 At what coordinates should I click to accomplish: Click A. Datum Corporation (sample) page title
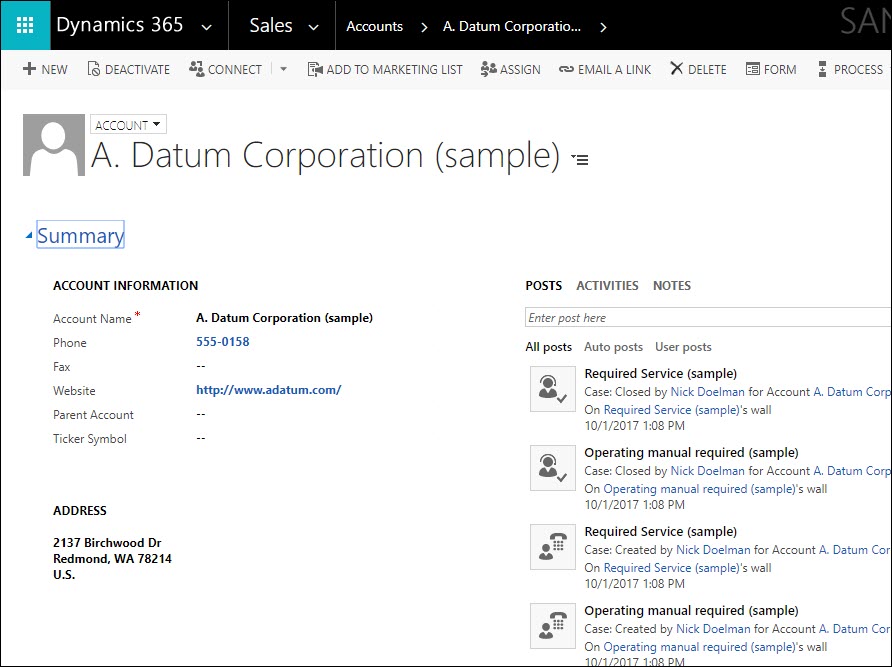coord(325,155)
